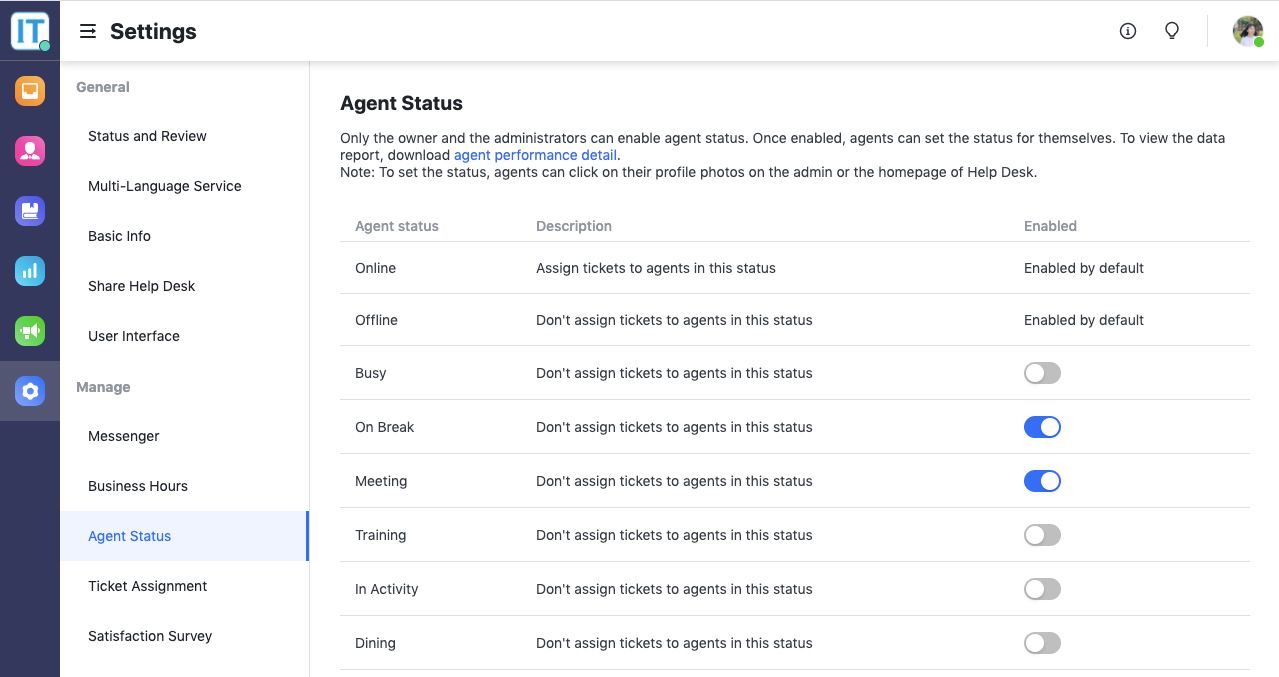Click the IT workspace logo
The width and height of the screenshot is (1279, 677).
(30, 30)
